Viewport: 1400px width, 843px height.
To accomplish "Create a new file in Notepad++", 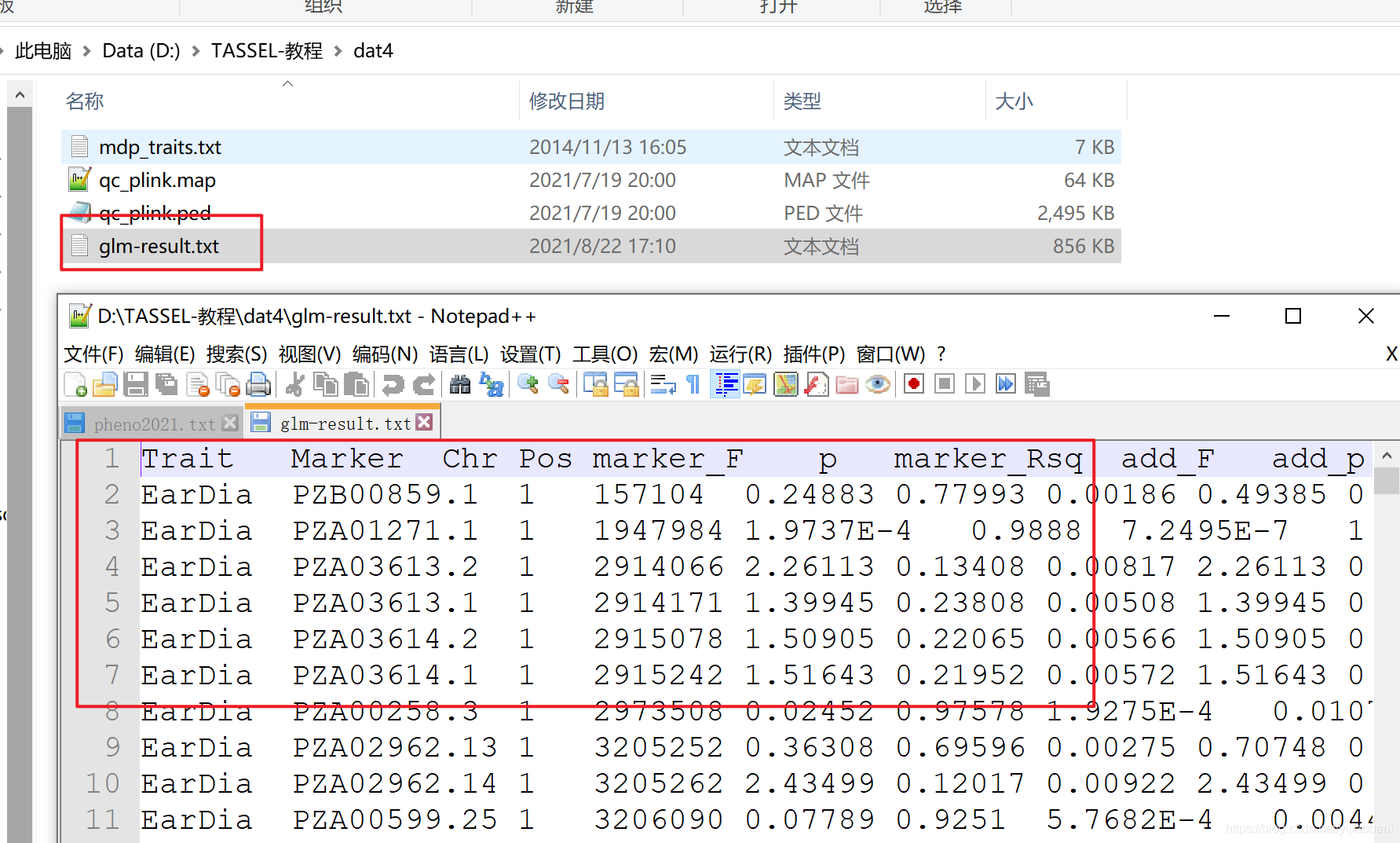I will [75, 384].
